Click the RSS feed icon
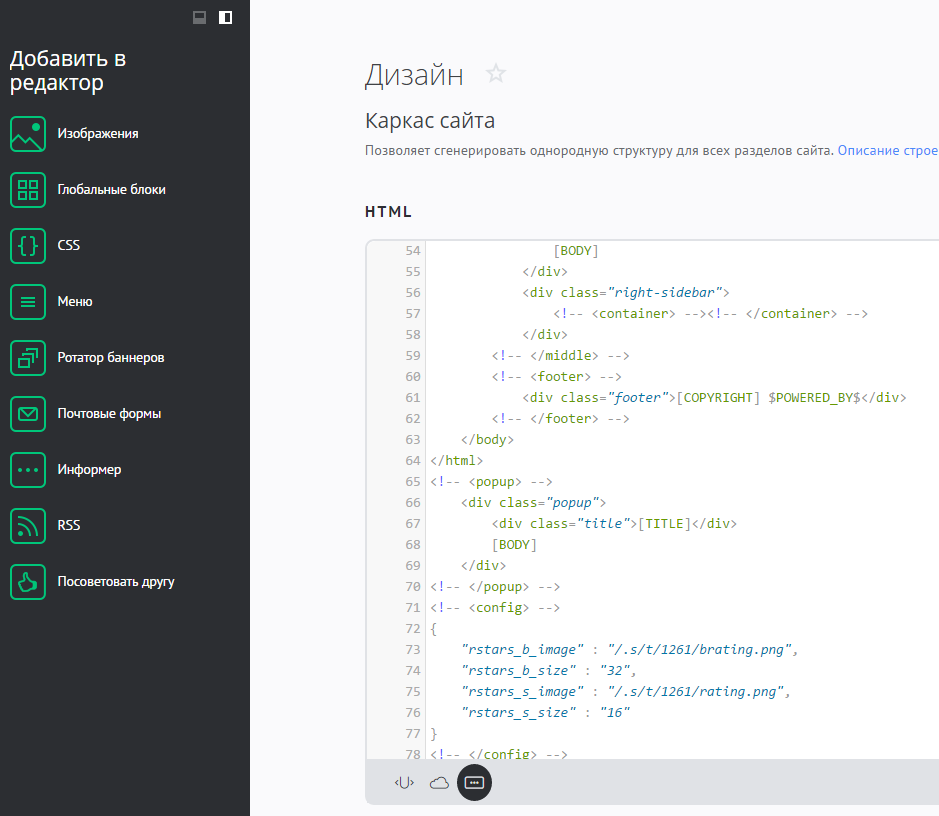Image resolution: width=939 pixels, height=816 pixels. (28, 526)
